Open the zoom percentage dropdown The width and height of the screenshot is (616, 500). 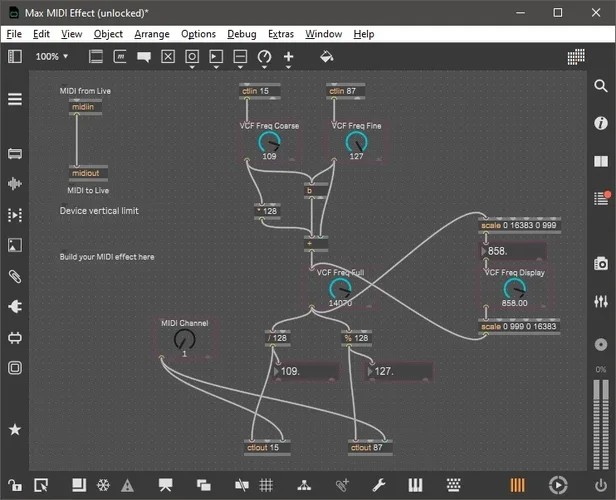52,57
